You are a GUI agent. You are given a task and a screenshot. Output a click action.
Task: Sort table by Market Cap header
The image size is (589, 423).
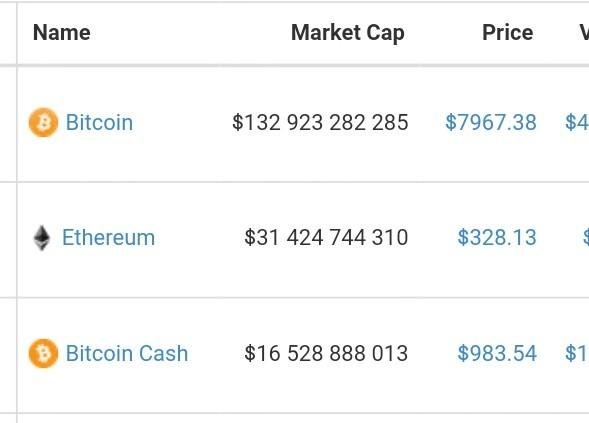point(348,33)
